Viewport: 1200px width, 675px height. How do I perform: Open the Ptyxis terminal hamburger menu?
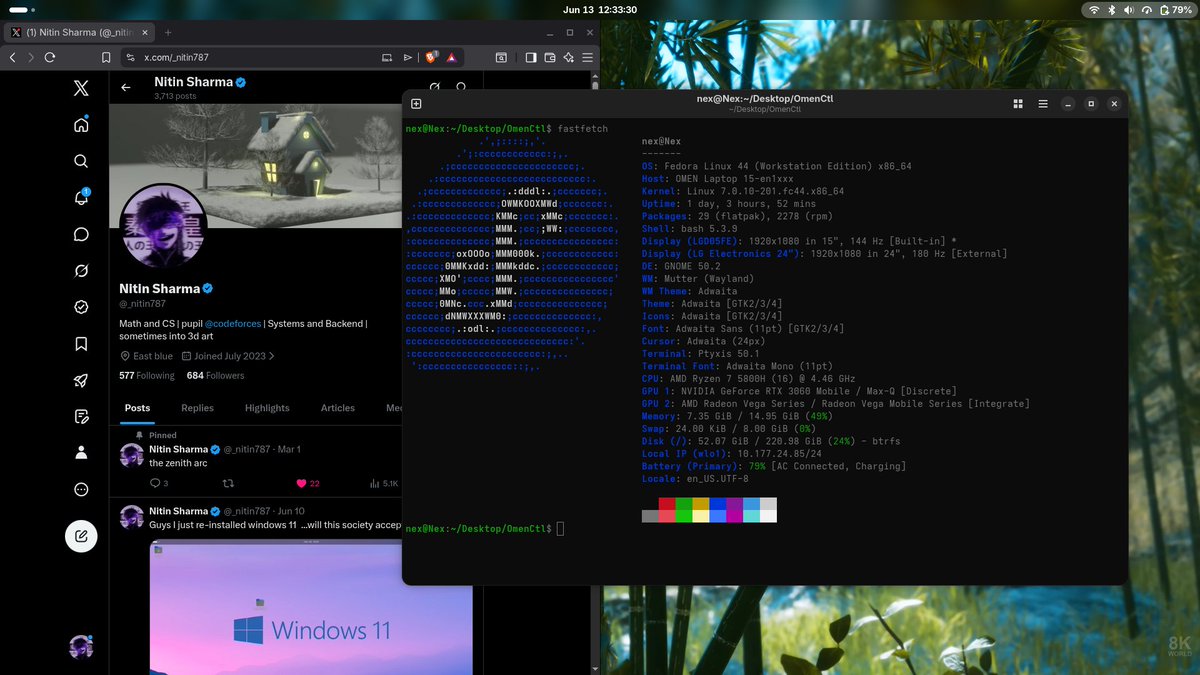(x=1043, y=103)
